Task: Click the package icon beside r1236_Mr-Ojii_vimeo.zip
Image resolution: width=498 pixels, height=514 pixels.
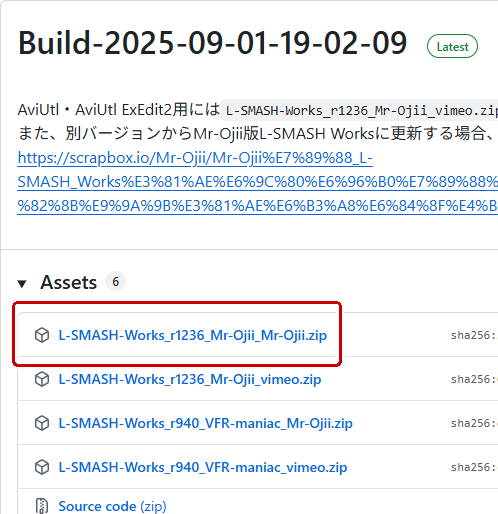Action: [x=42, y=379]
